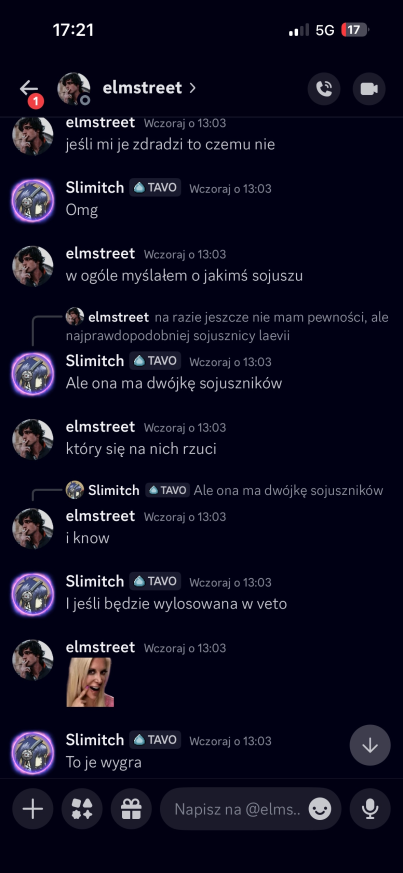
Task: Start a voice call with elmstreet
Action: pyautogui.click(x=324, y=89)
